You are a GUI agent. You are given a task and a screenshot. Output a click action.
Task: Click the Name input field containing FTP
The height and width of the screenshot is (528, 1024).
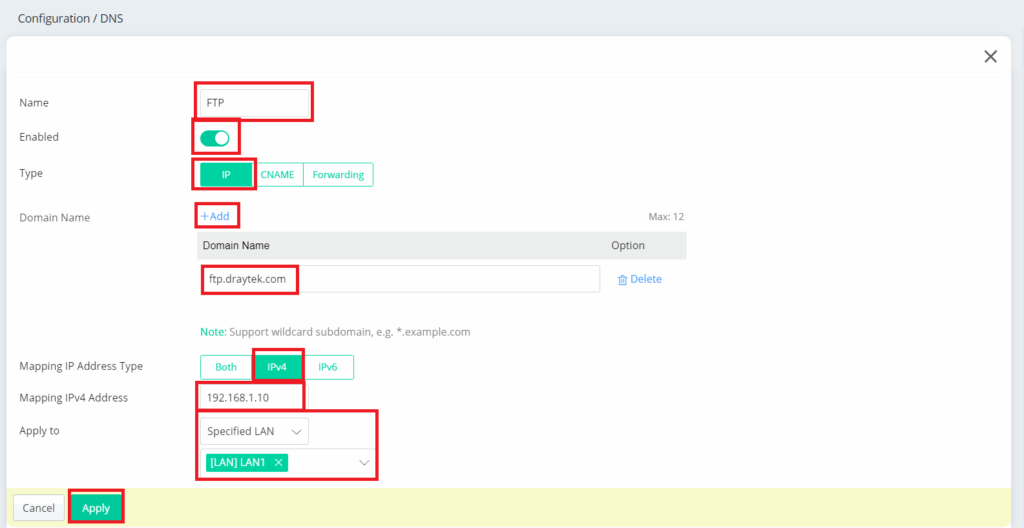coord(252,102)
